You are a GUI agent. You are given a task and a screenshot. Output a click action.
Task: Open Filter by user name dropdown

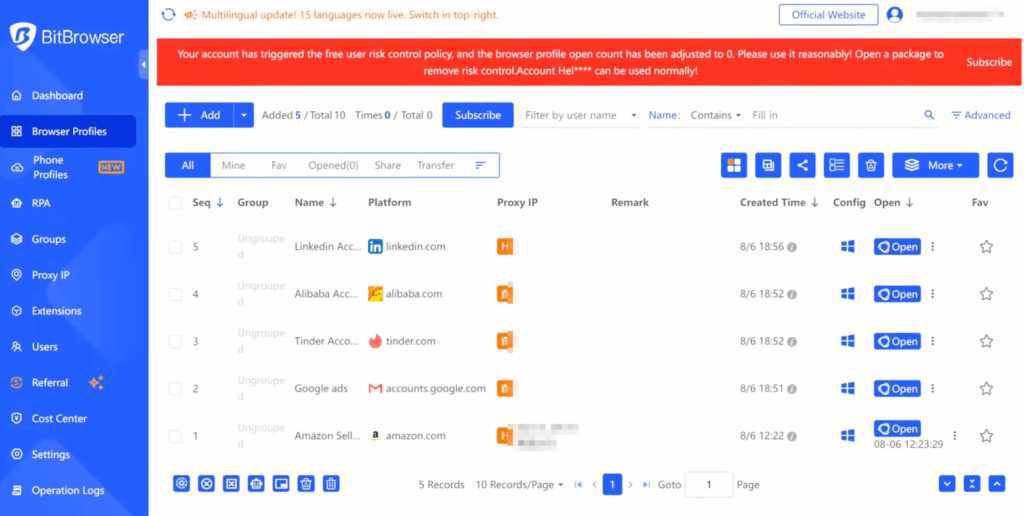tap(581, 115)
